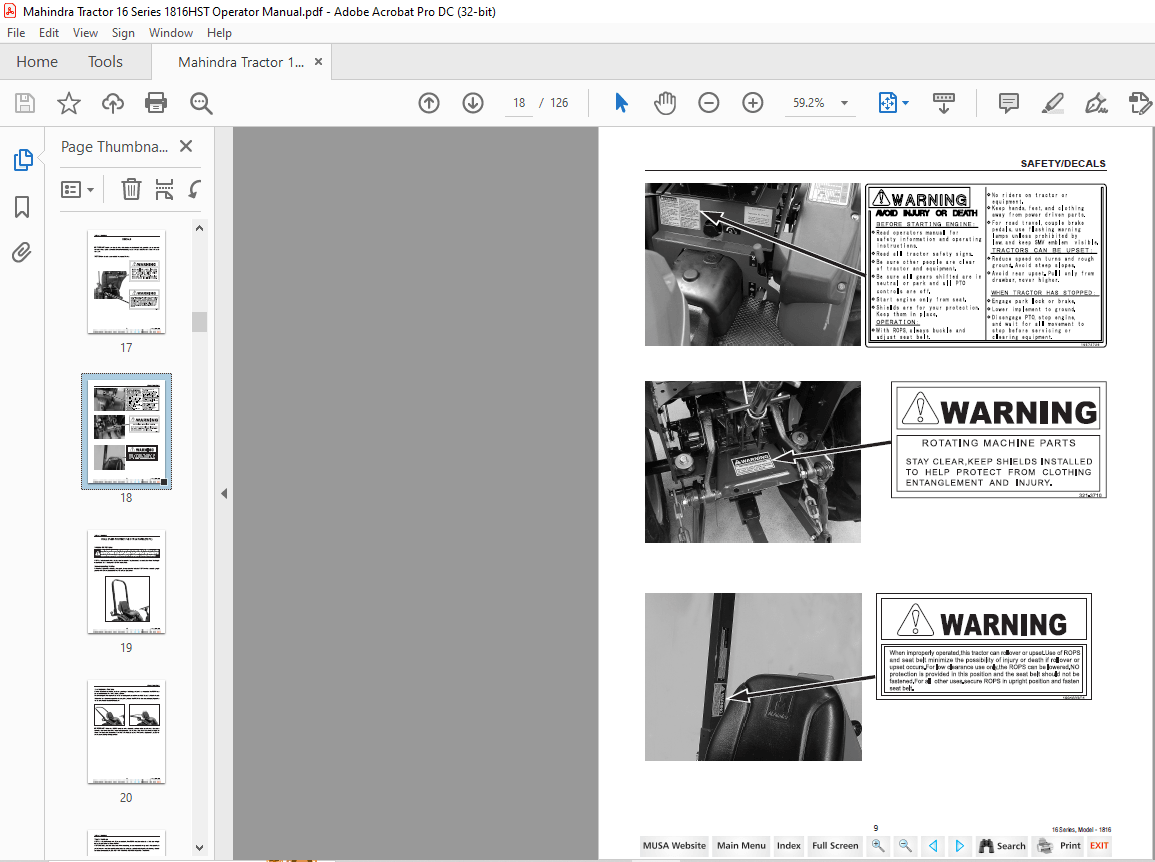Click the Print file icon
Viewport: 1155px width, 862px height.
(x=156, y=103)
